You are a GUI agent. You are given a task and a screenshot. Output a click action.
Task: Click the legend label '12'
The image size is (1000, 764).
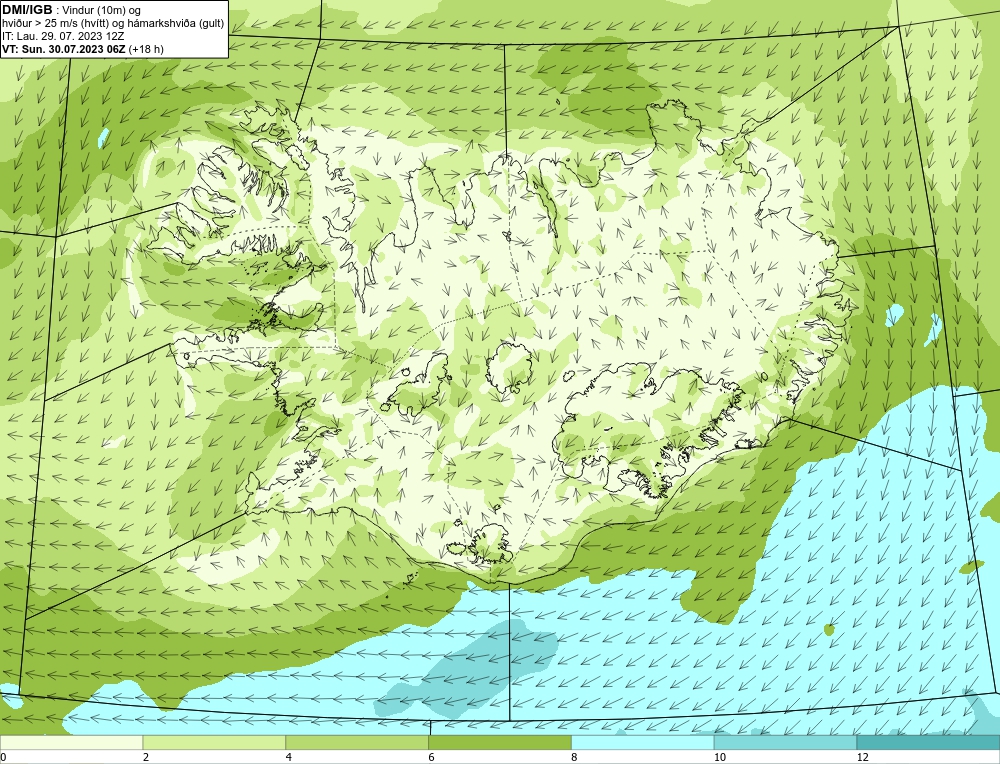pyautogui.click(x=863, y=757)
